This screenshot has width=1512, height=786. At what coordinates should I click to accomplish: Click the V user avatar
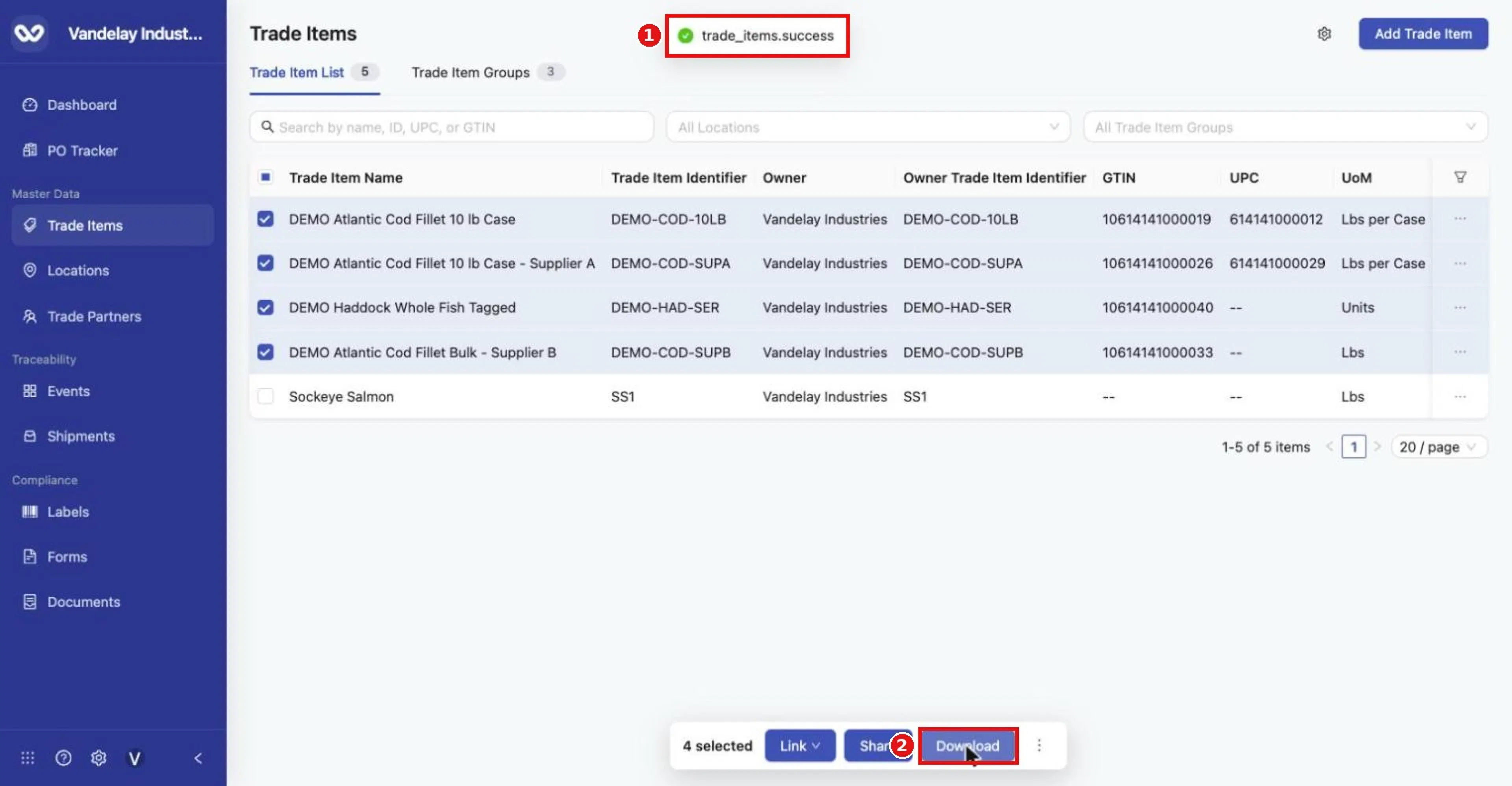134,758
